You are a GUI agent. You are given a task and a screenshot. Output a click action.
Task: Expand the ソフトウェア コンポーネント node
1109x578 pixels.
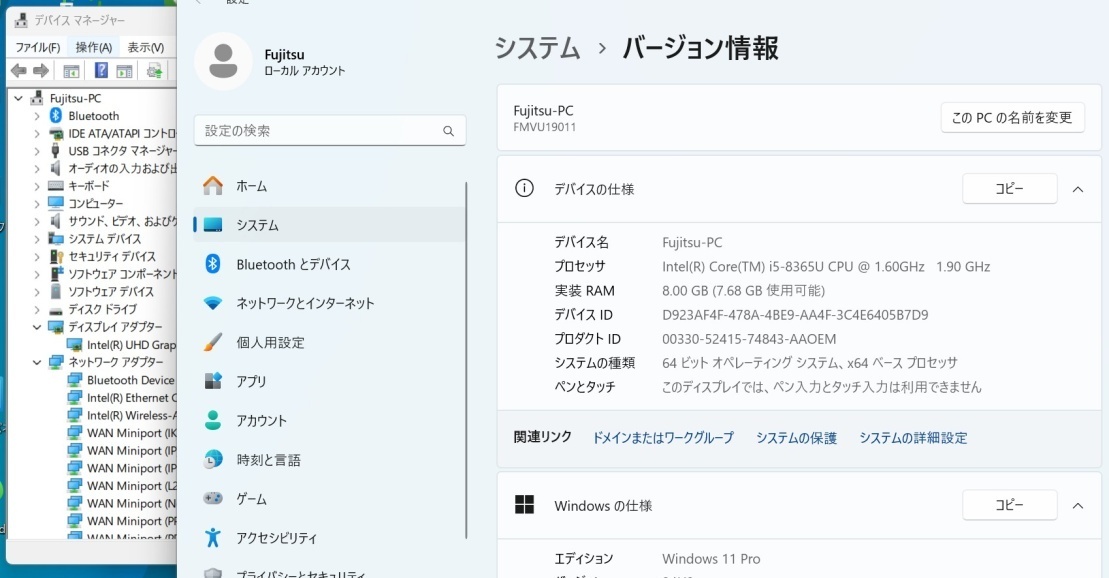pos(37,274)
